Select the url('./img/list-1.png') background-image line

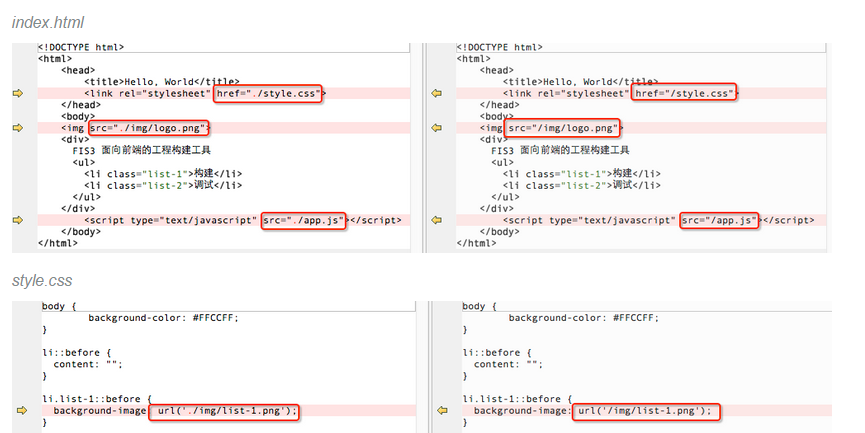229,410
